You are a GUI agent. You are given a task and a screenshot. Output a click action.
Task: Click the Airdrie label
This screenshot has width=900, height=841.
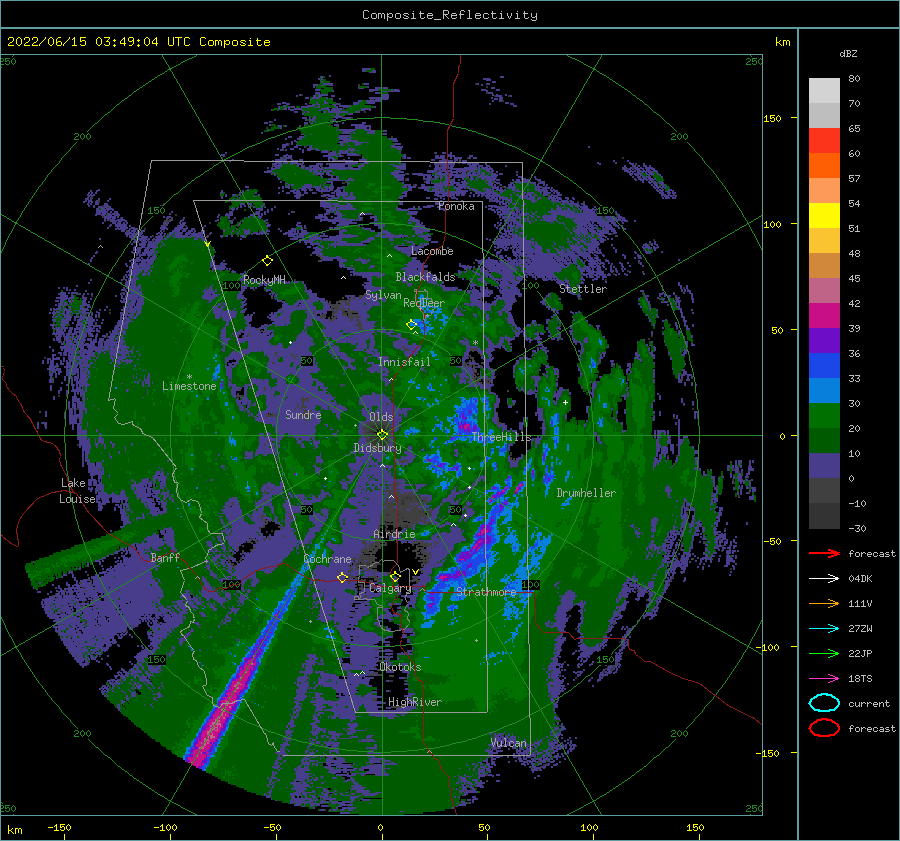pyautogui.click(x=394, y=534)
